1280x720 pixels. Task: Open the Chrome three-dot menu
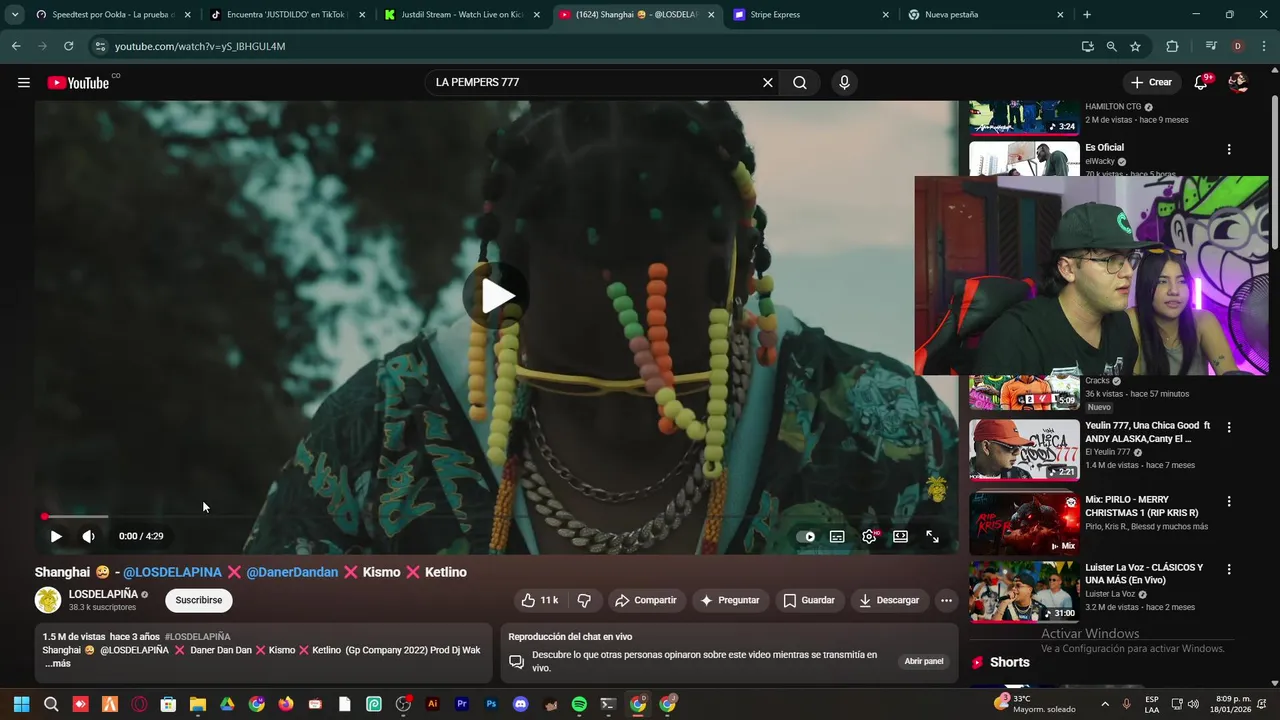tap(1264, 46)
